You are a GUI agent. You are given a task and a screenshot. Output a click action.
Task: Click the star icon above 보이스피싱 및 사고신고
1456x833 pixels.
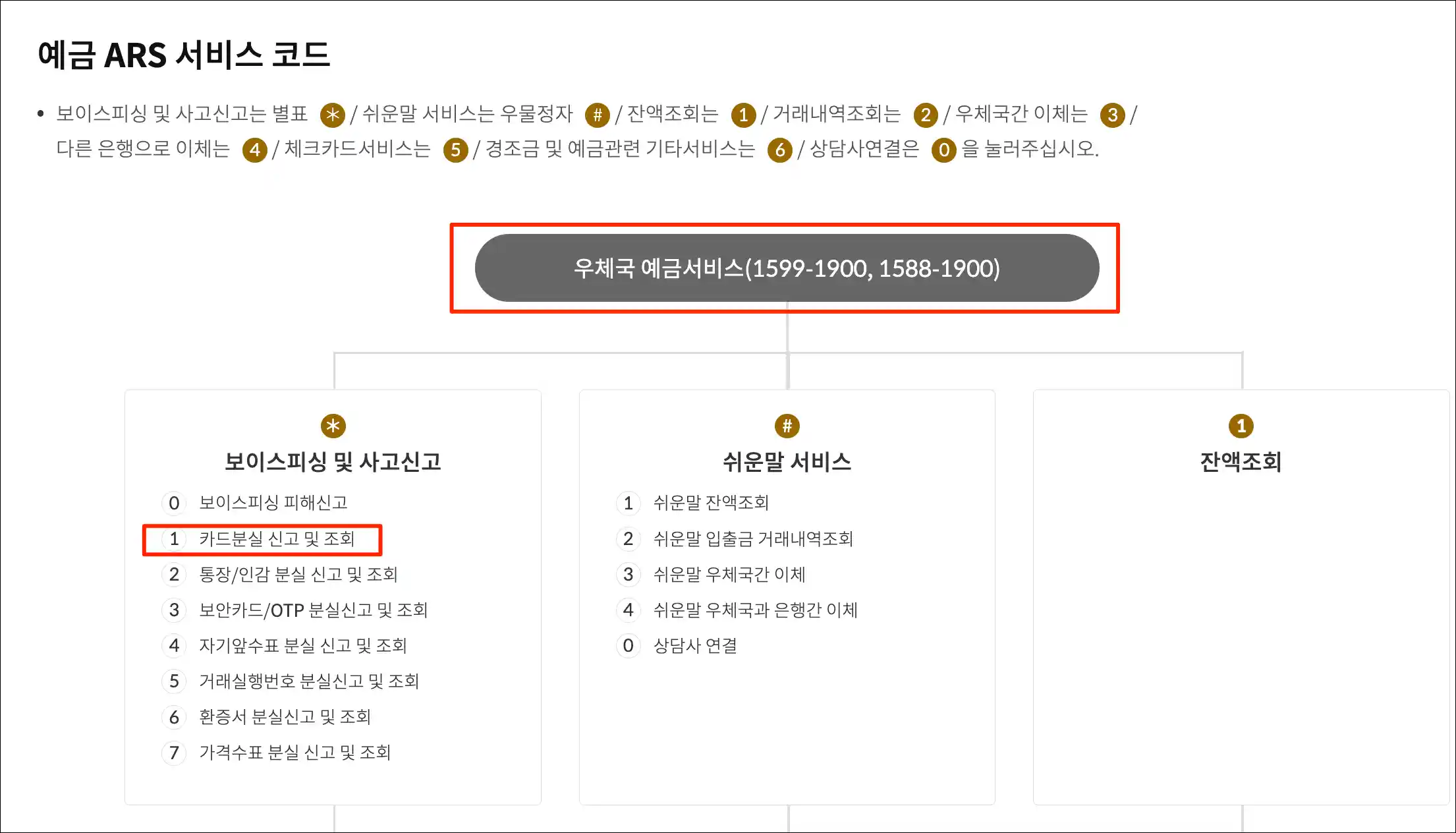[333, 426]
